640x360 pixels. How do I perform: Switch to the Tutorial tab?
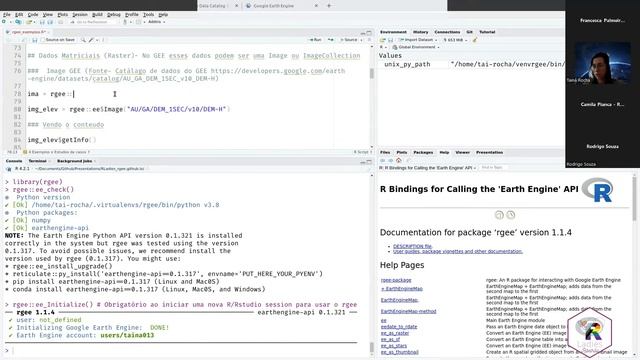tap(487, 32)
